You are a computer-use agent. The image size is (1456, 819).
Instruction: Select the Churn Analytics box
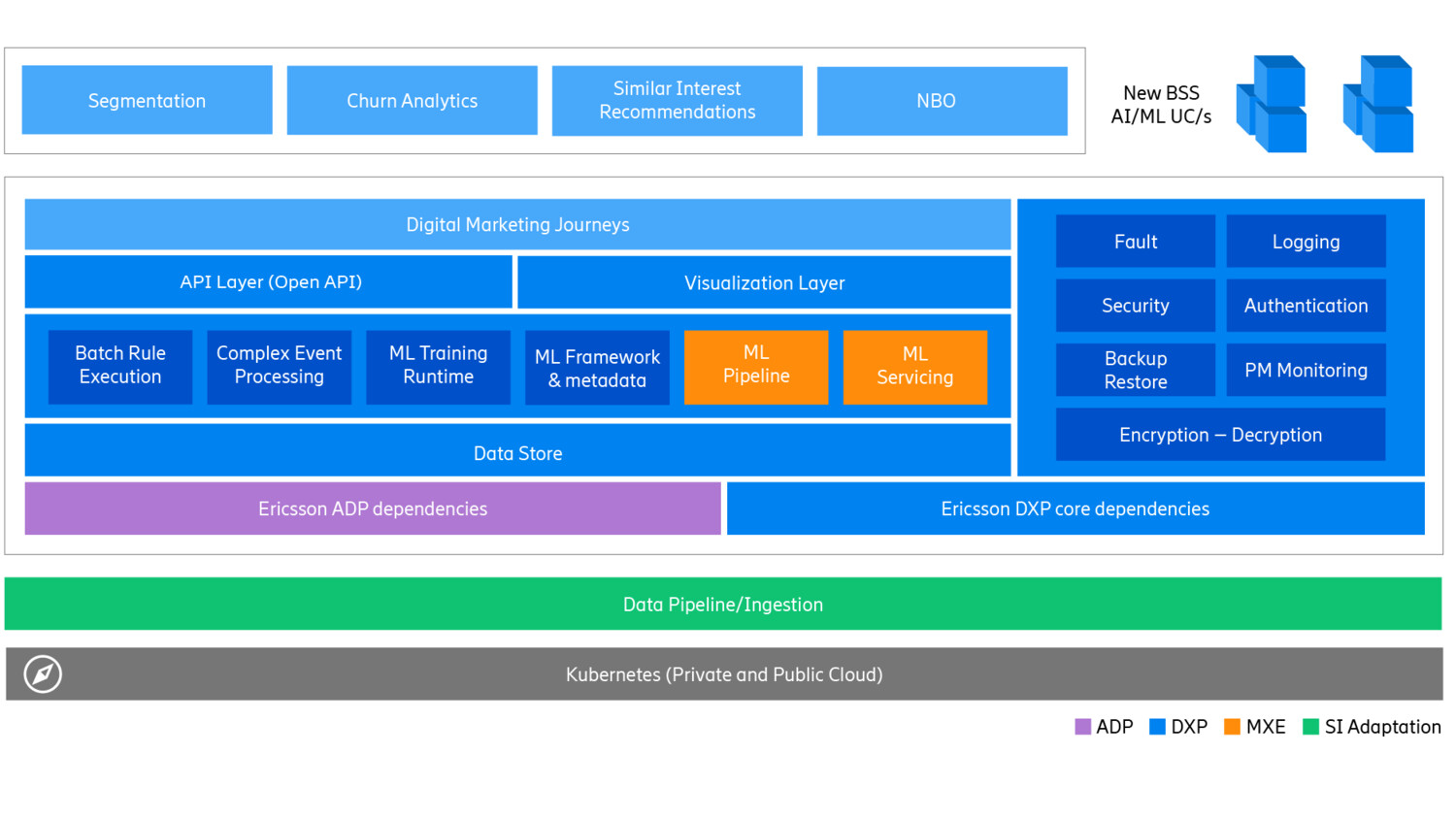pos(412,100)
